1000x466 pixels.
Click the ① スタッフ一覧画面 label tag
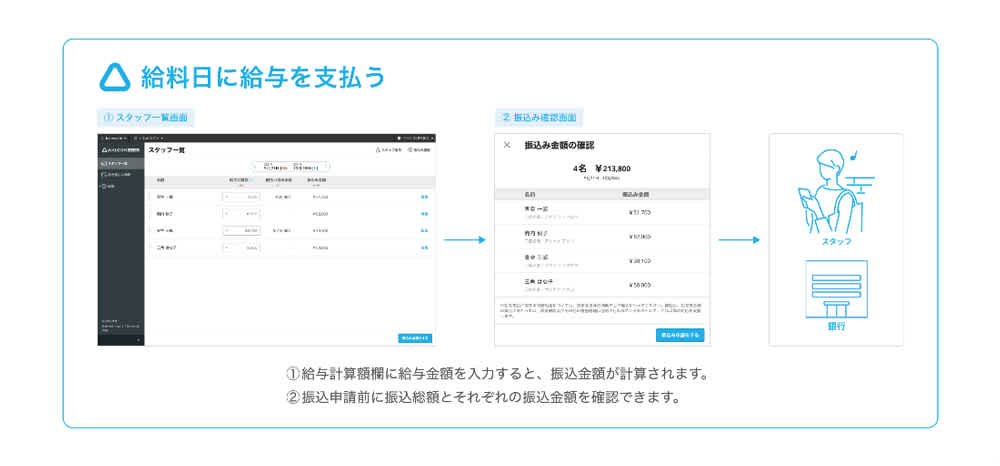(x=145, y=117)
